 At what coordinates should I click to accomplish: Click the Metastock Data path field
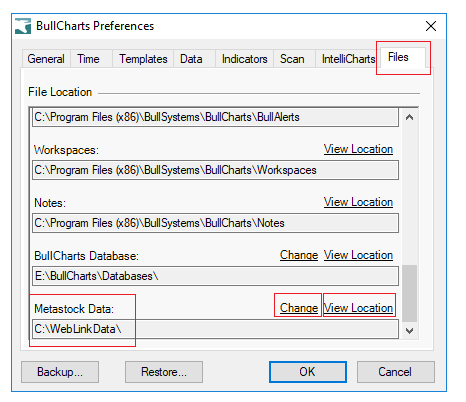tap(215, 329)
